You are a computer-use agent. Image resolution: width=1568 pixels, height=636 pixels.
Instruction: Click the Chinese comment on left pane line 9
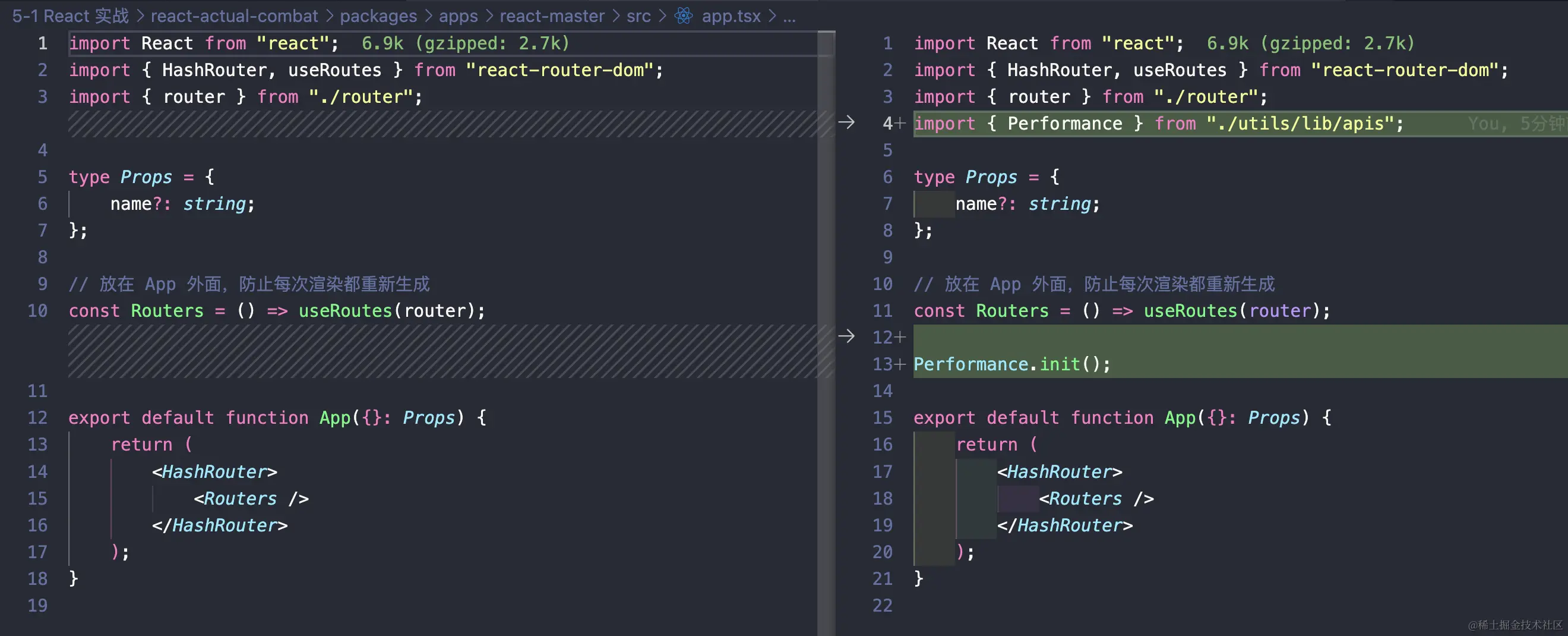pos(249,284)
